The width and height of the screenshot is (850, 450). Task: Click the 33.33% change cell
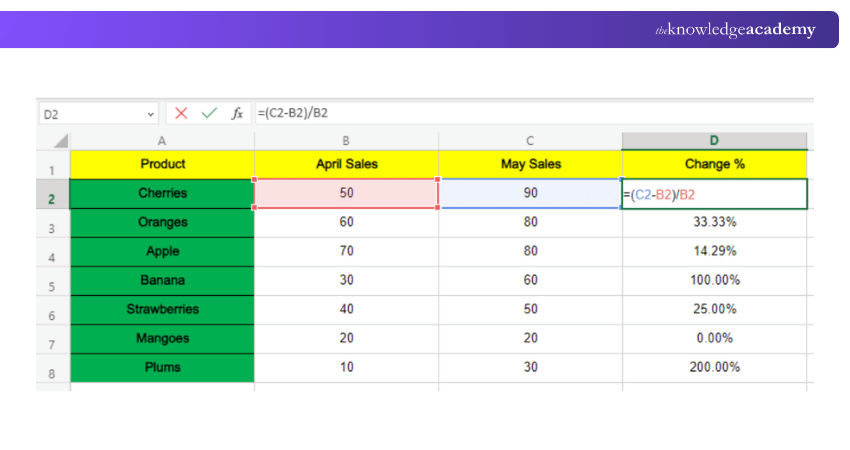pyautogui.click(x=714, y=223)
